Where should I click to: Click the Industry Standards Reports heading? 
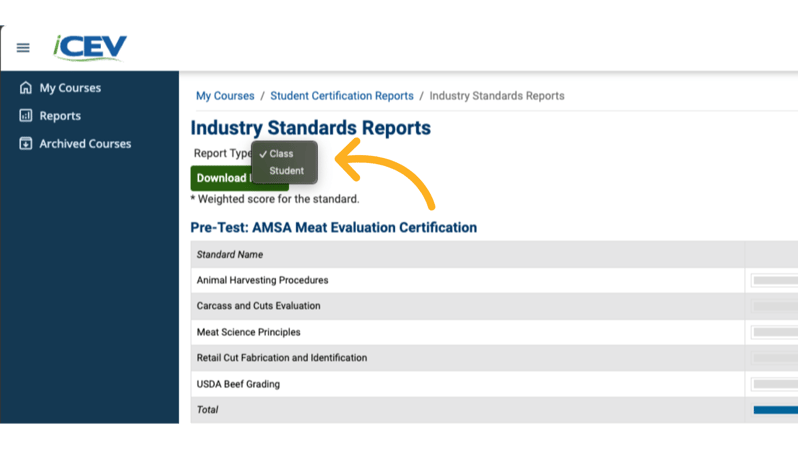[x=310, y=128]
